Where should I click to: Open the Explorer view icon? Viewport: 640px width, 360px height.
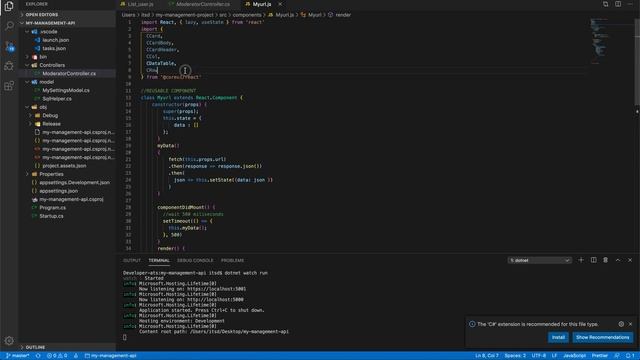[9, 6]
